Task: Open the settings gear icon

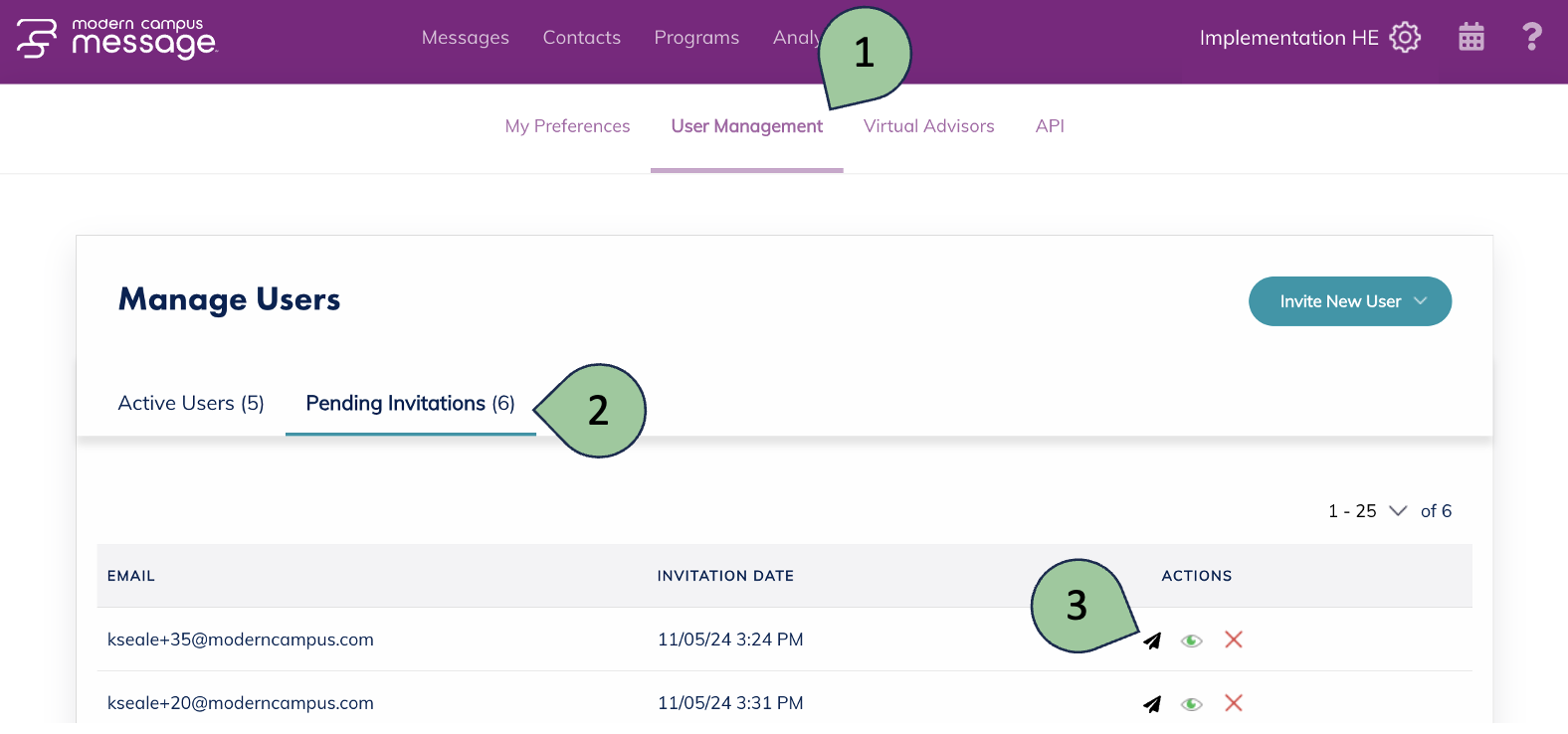Action: tap(1405, 38)
